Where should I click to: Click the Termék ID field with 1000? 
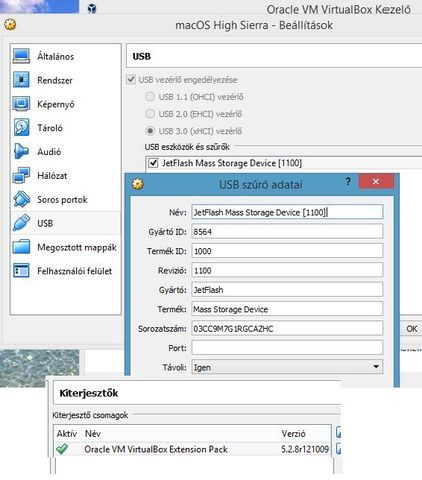click(287, 251)
